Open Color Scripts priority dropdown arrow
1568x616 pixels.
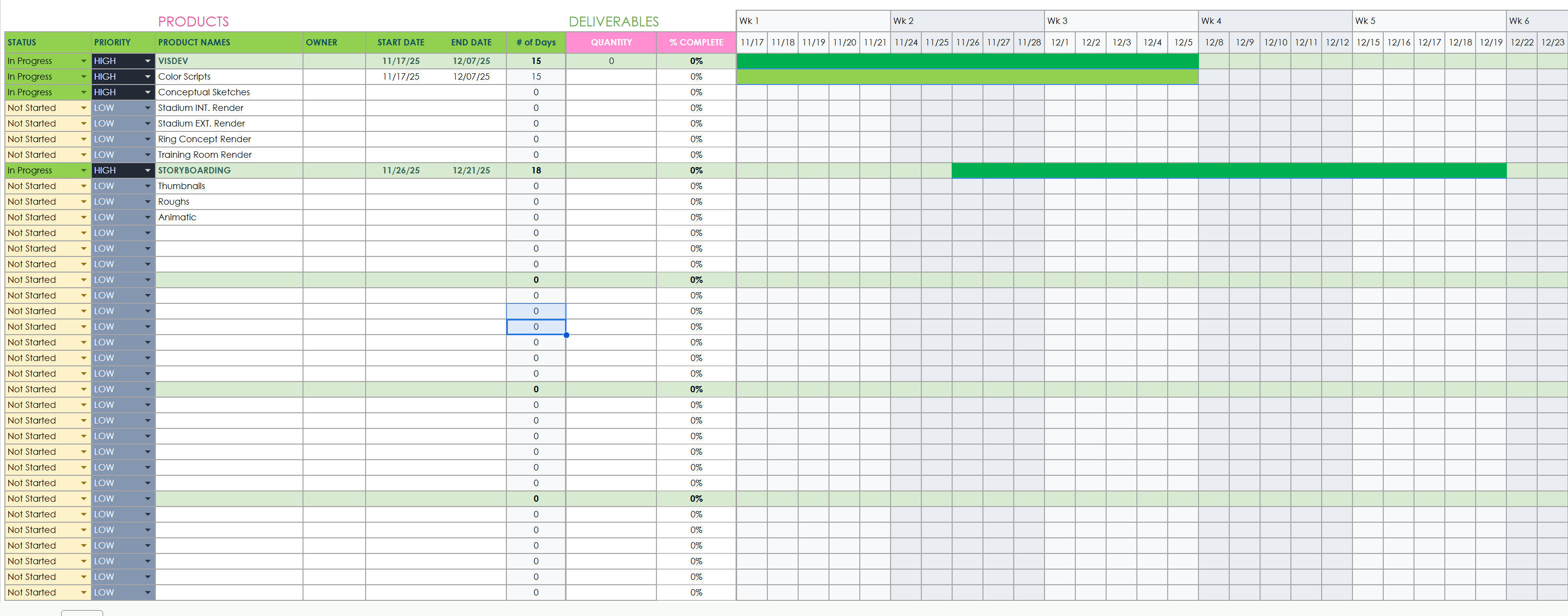click(x=147, y=77)
